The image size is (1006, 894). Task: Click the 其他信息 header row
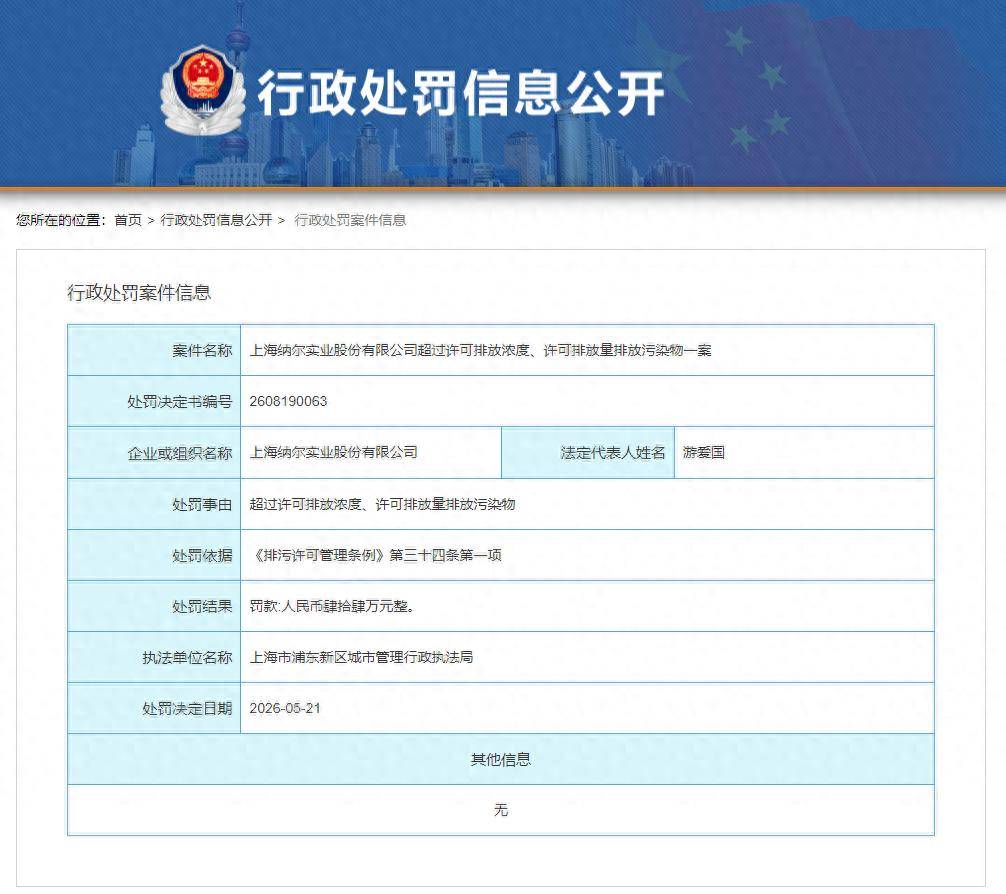pyautogui.click(x=500, y=759)
